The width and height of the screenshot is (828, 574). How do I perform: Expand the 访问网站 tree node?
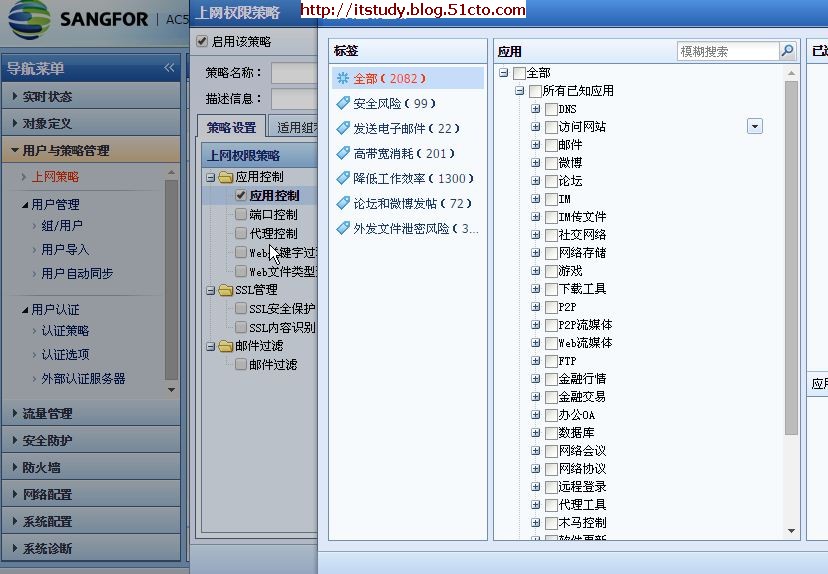point(535,127)
